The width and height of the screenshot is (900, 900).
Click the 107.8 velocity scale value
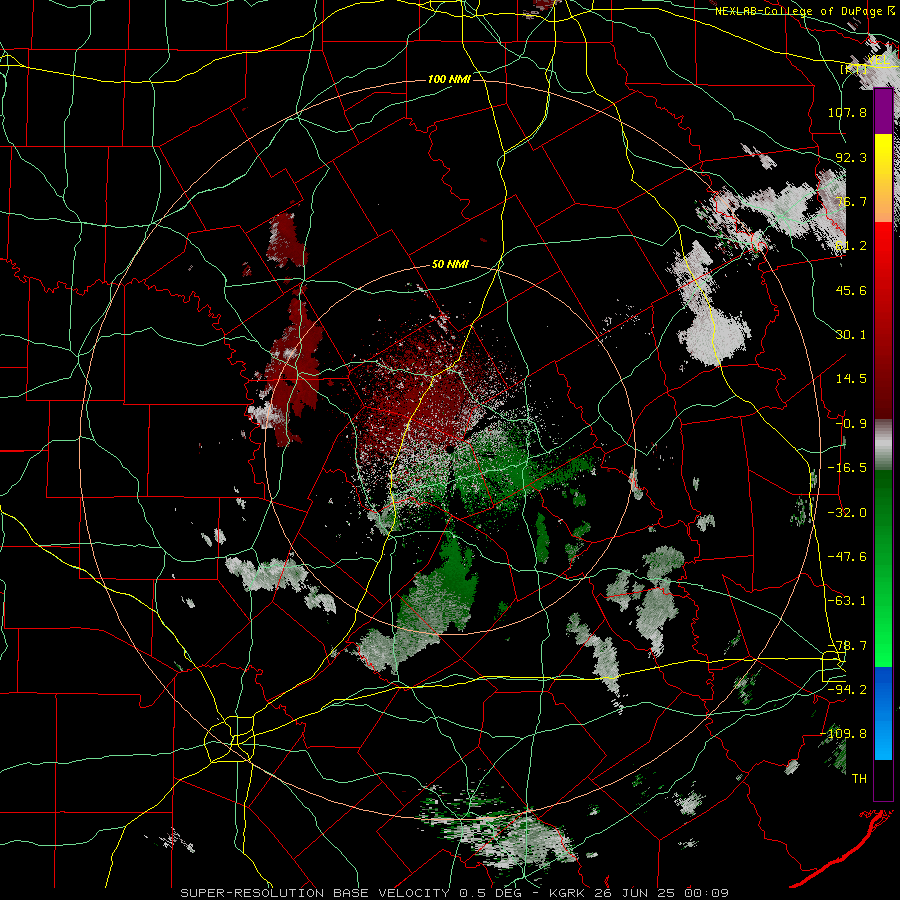[x=847, y=112]
